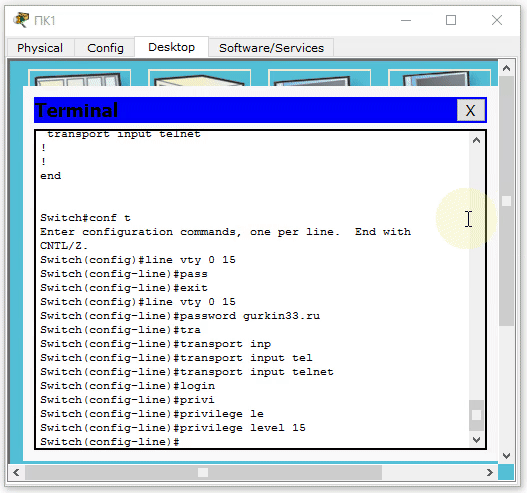This screenshot has height=493, width=527.
Task: Open the Config tab
Action: click(105, 48)
